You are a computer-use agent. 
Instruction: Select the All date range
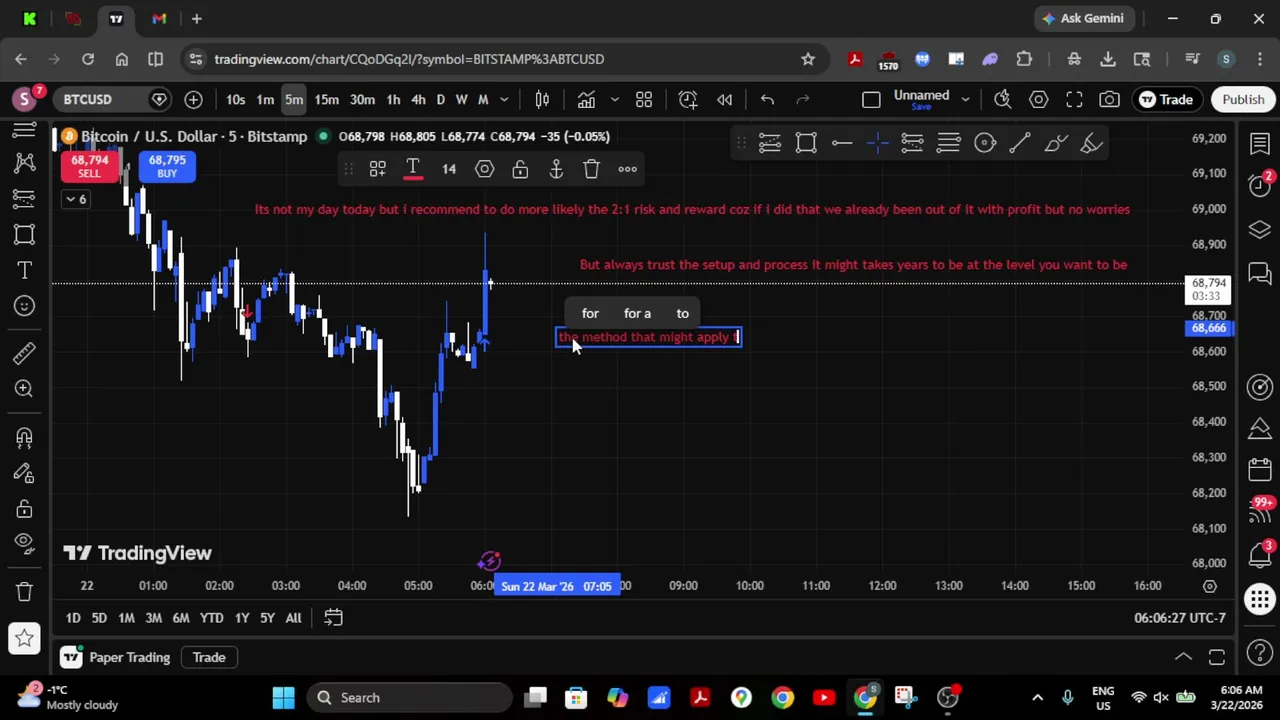coord(293,618)
